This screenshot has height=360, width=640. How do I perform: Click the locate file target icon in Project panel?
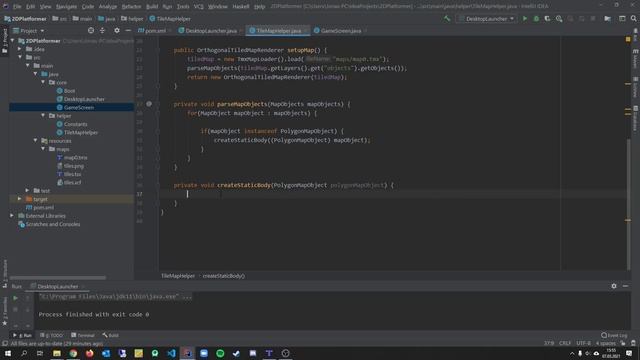tap(91, 31)
